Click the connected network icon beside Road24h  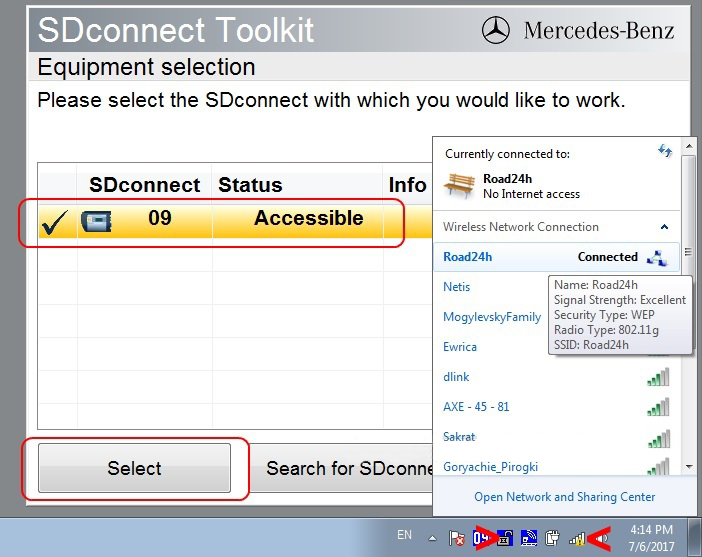pyautogui.click(x=657, y=258)
